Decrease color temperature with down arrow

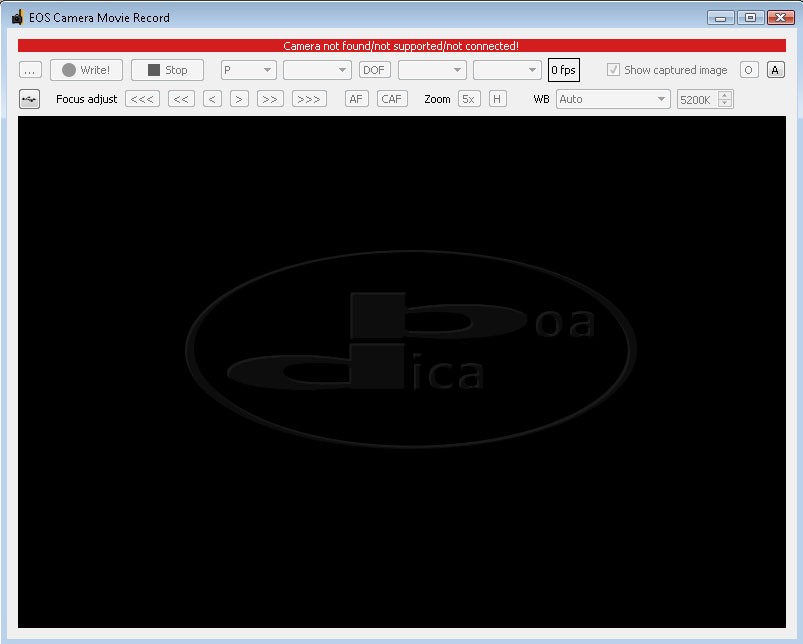[x=725, y=103]
